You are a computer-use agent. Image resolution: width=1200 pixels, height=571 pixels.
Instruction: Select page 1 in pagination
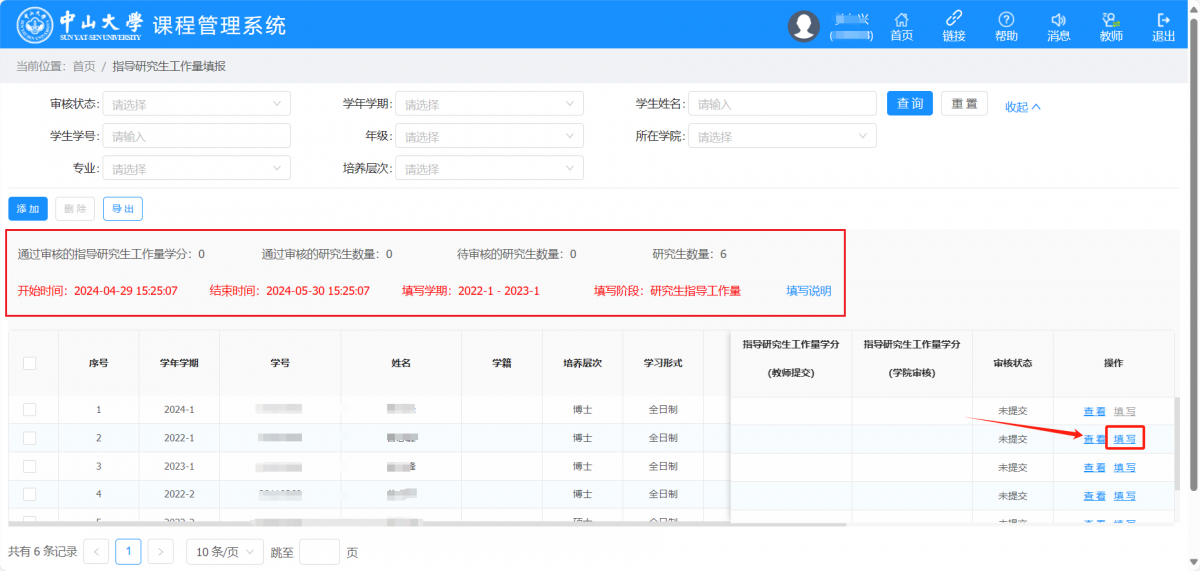(128, 552)
